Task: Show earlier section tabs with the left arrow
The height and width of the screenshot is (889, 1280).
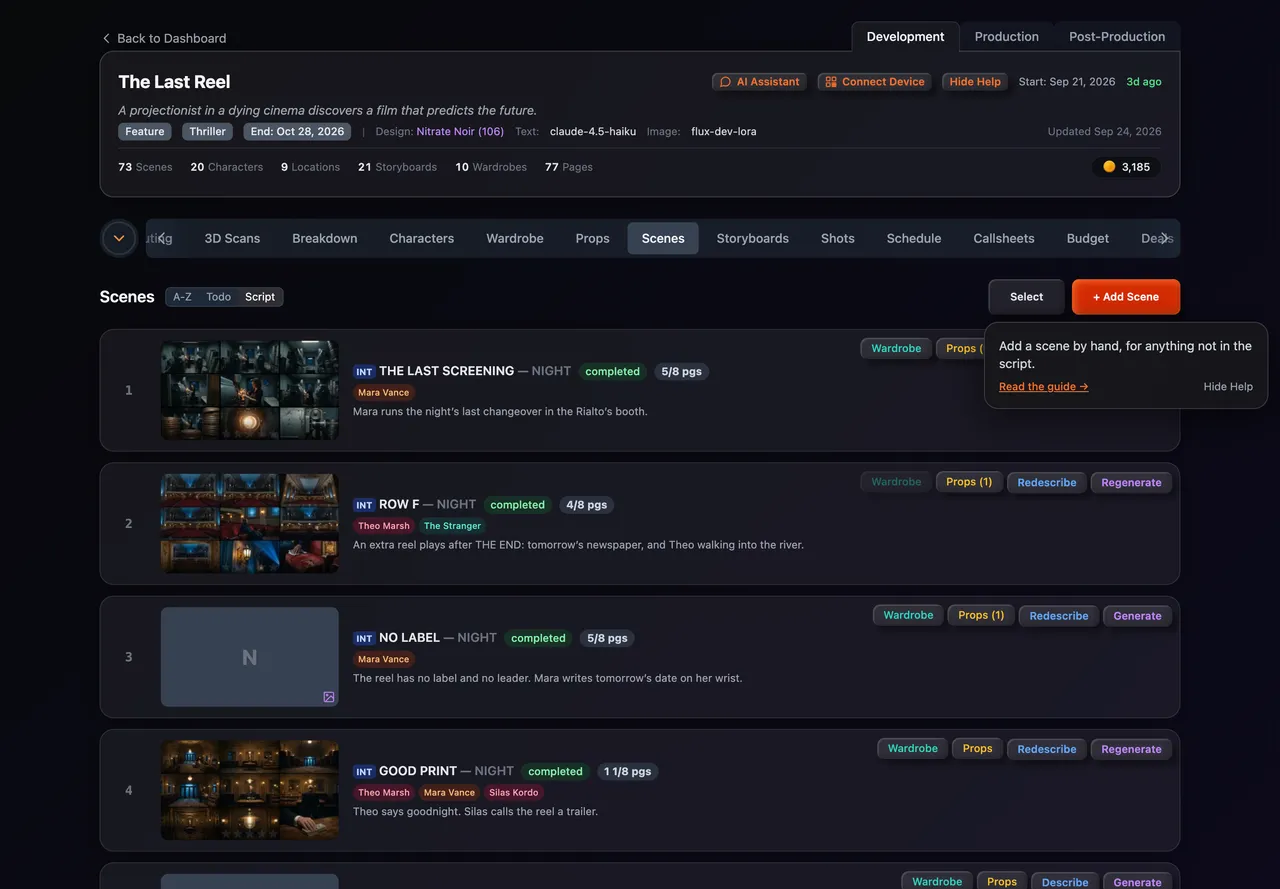Action: pos(162,238)
